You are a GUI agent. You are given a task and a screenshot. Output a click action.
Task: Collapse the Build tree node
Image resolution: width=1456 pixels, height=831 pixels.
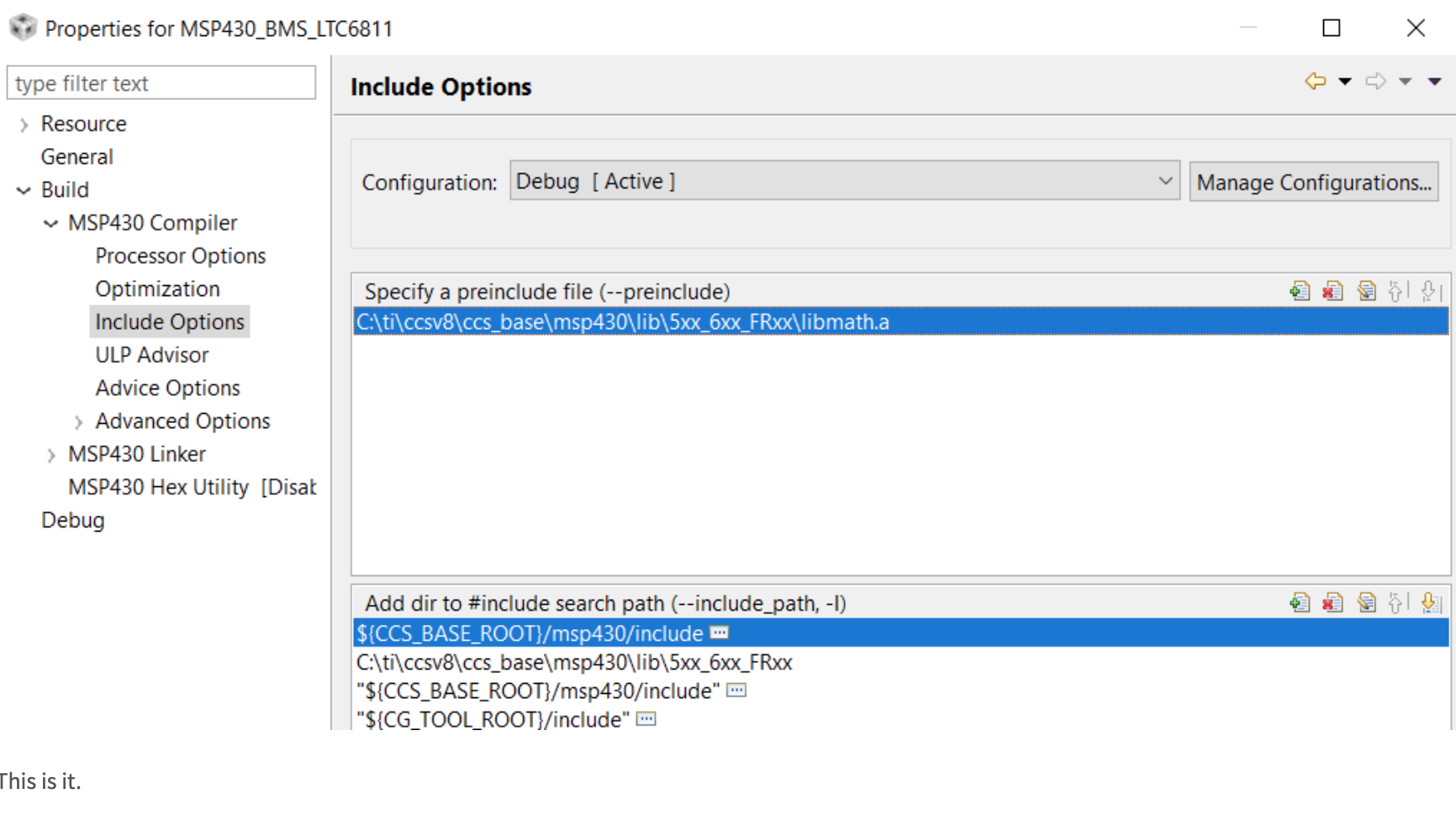(24, 191)
